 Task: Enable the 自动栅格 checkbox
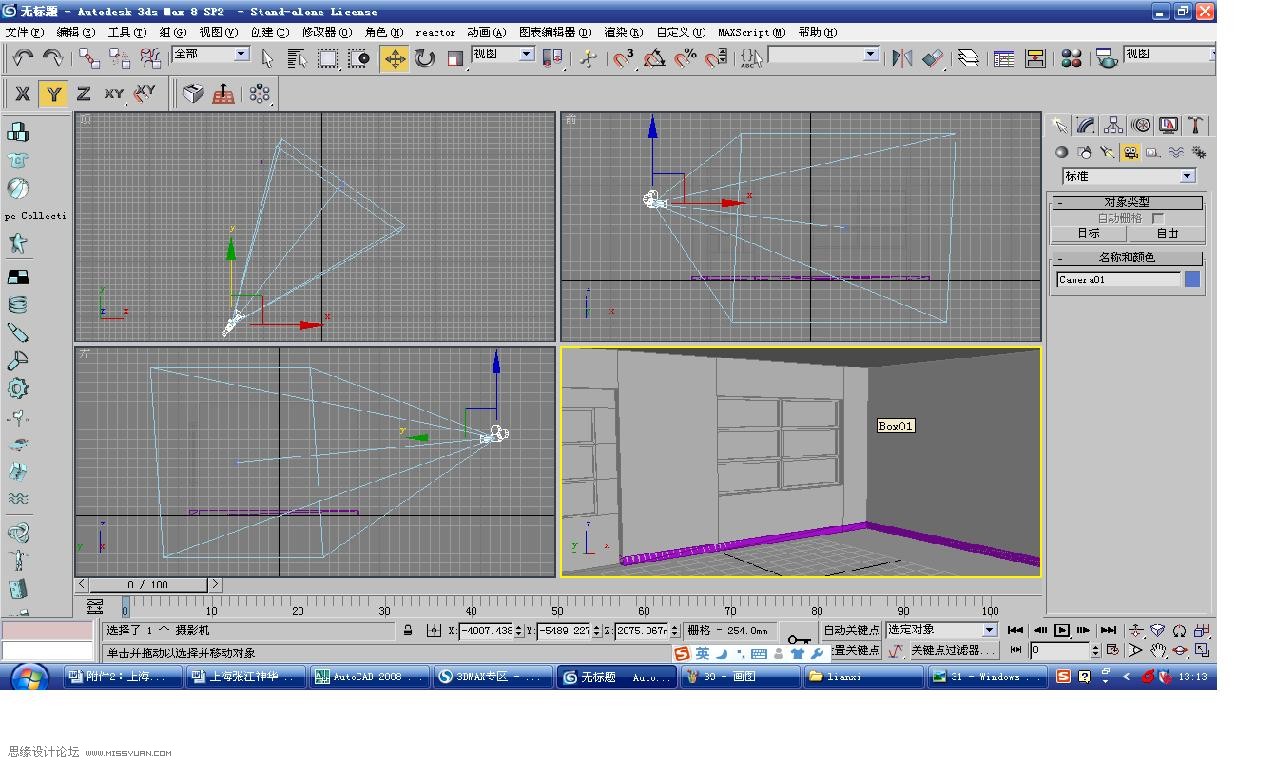[x=1158, y=218]
